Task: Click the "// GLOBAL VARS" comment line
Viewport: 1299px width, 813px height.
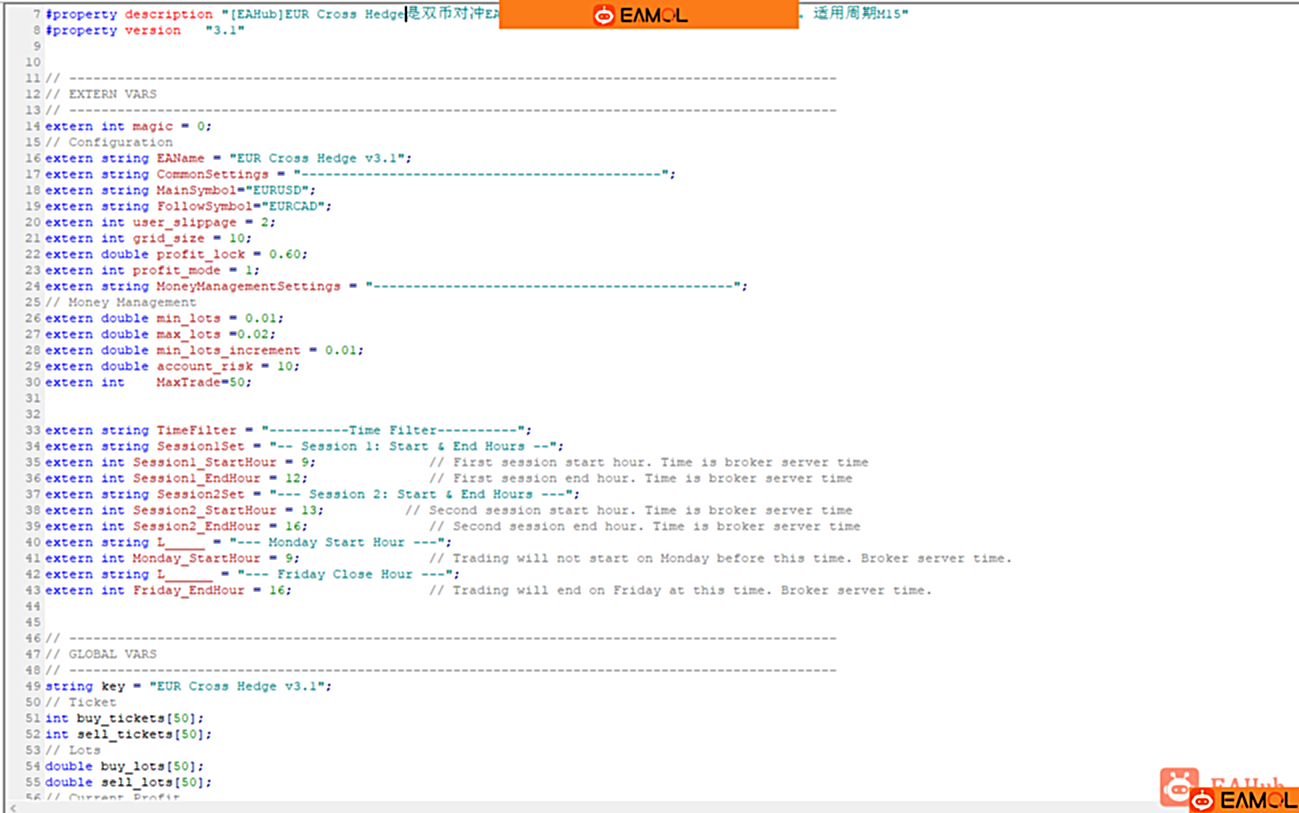Action: point(101,654)
